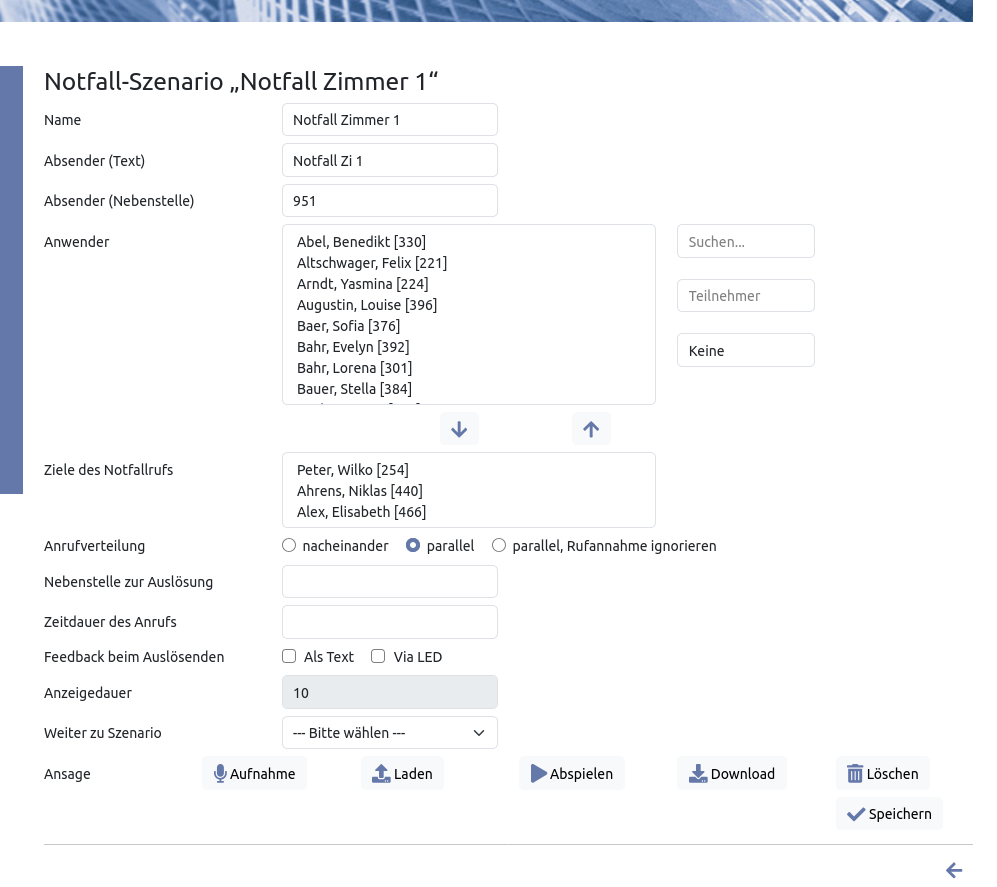Image resolution: width=997 pixels, height=887 pixels.
Task: Go back using the left arrow icon
Action: 954,871
